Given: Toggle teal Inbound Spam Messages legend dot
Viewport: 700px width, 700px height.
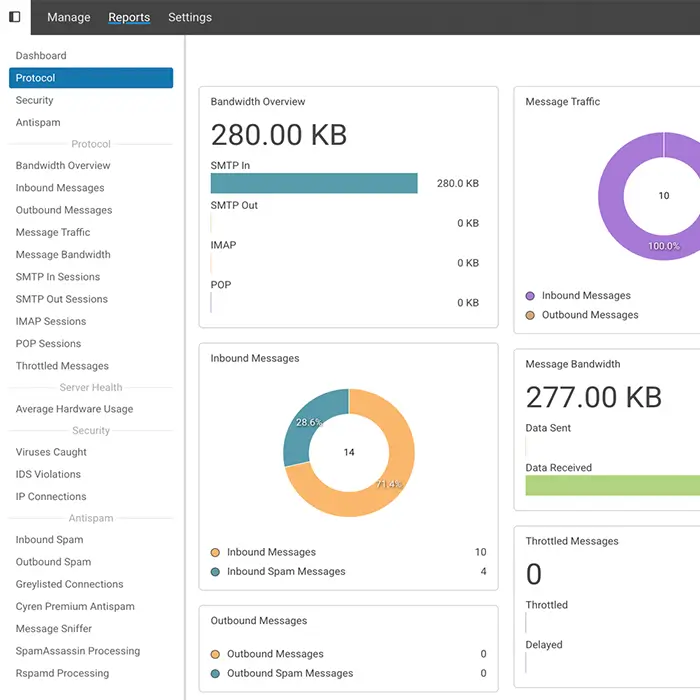Looking at the screenshot, I should coord(215,572).
